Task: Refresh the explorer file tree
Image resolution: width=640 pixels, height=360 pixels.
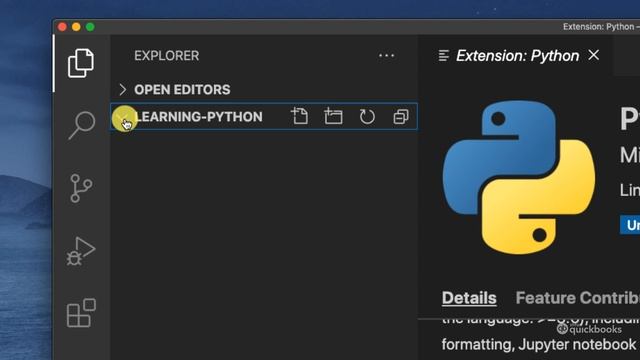Action: 367,116
